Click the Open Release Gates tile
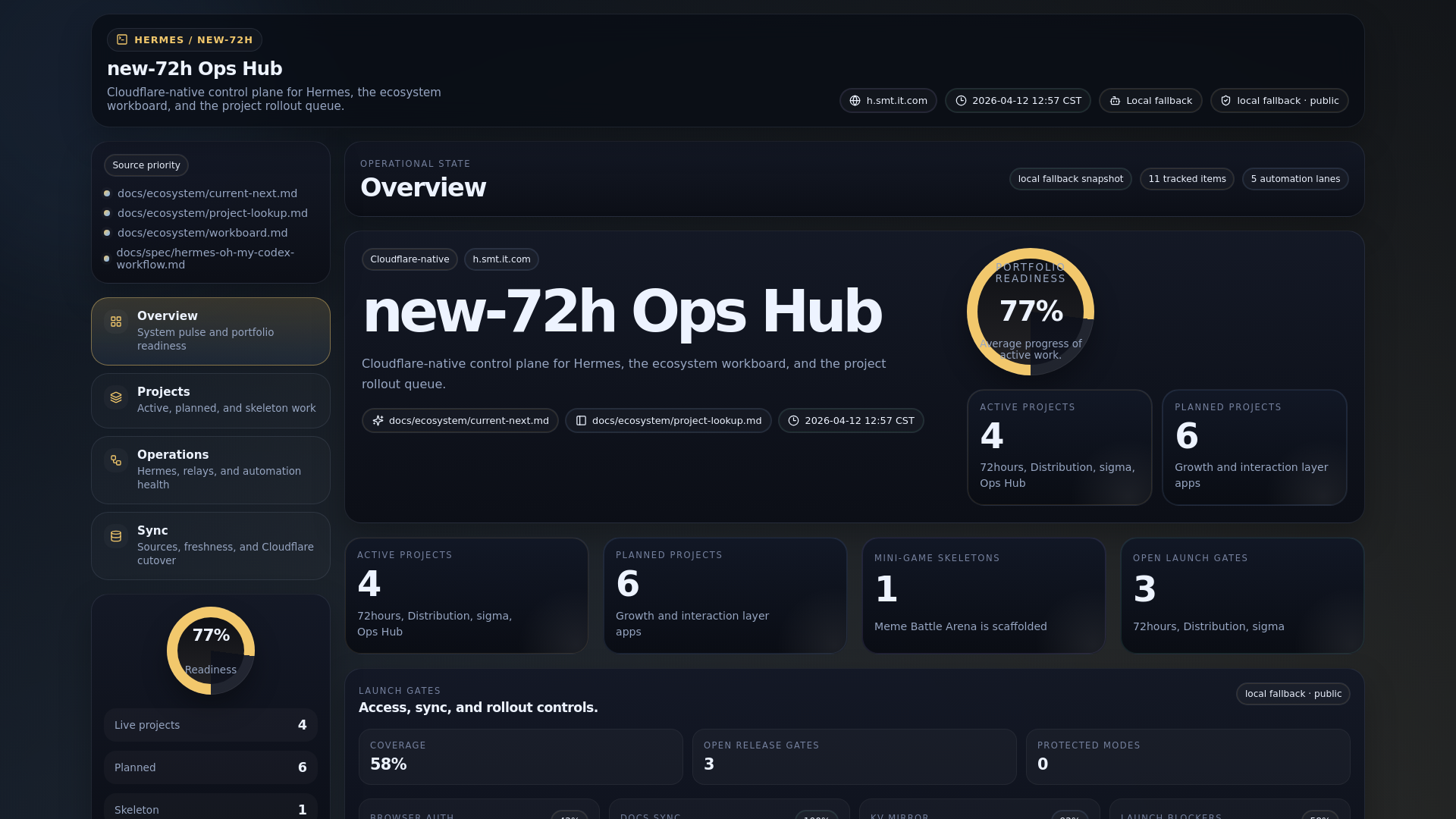The image size is (1456, 819). point(855,757)
